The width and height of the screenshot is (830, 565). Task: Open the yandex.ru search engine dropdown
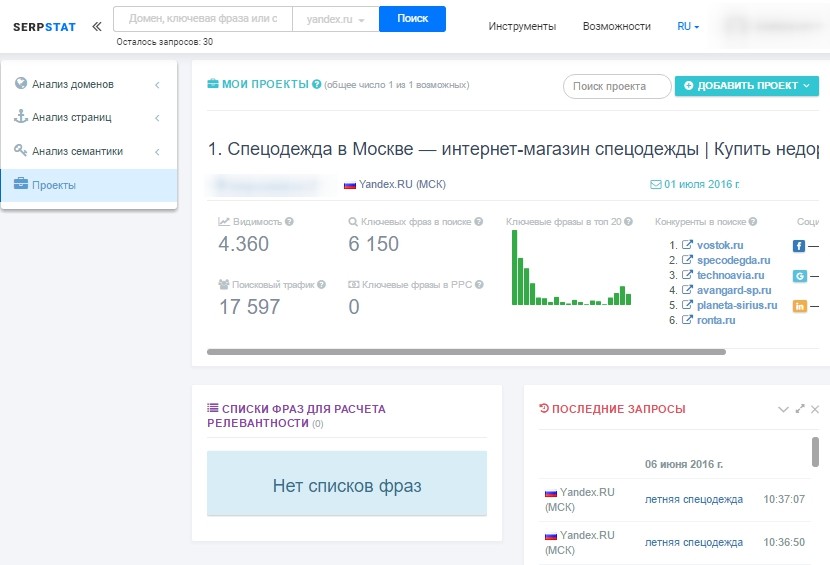336,19
